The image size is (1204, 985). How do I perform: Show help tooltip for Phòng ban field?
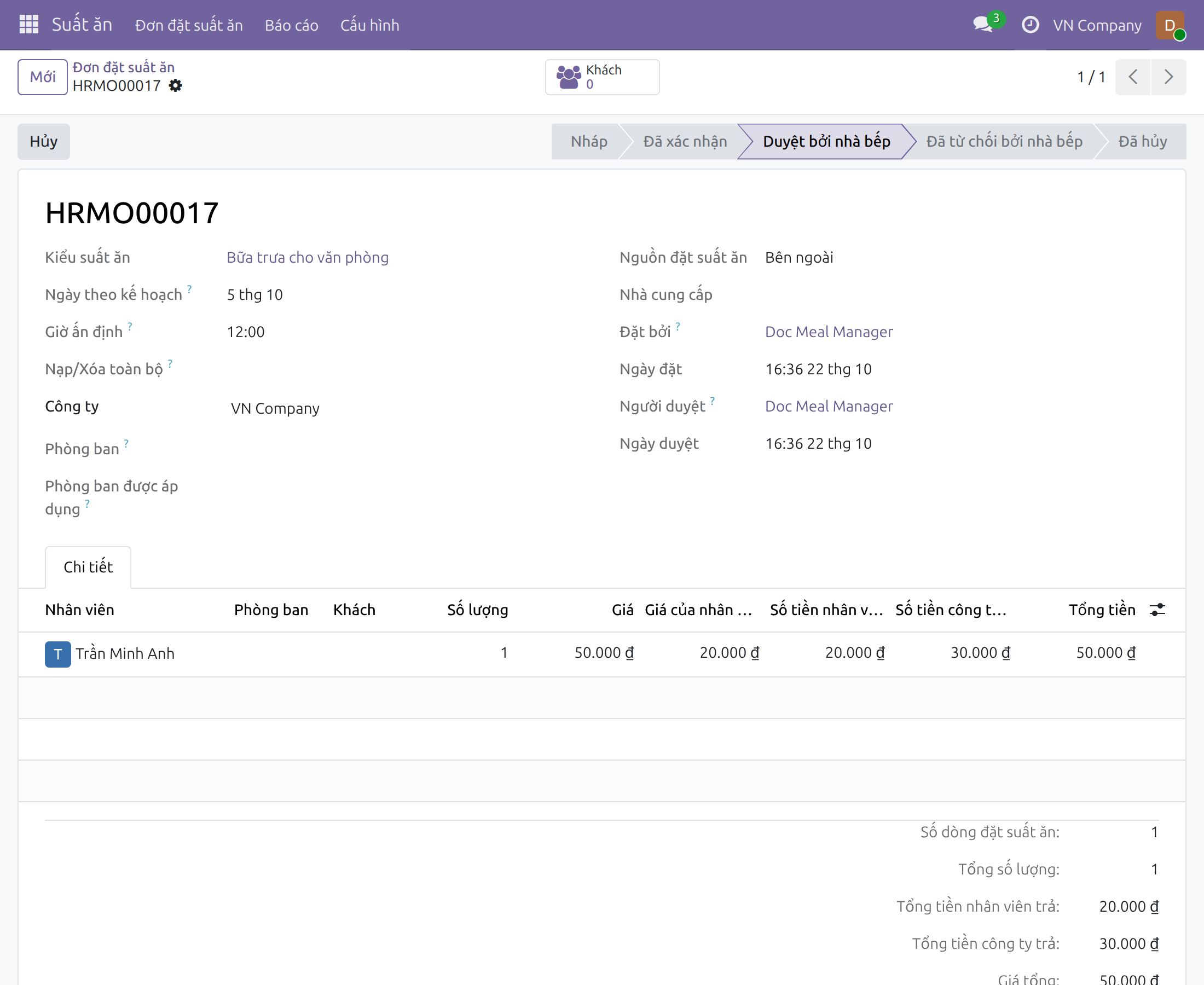click(x=126, y=443)
